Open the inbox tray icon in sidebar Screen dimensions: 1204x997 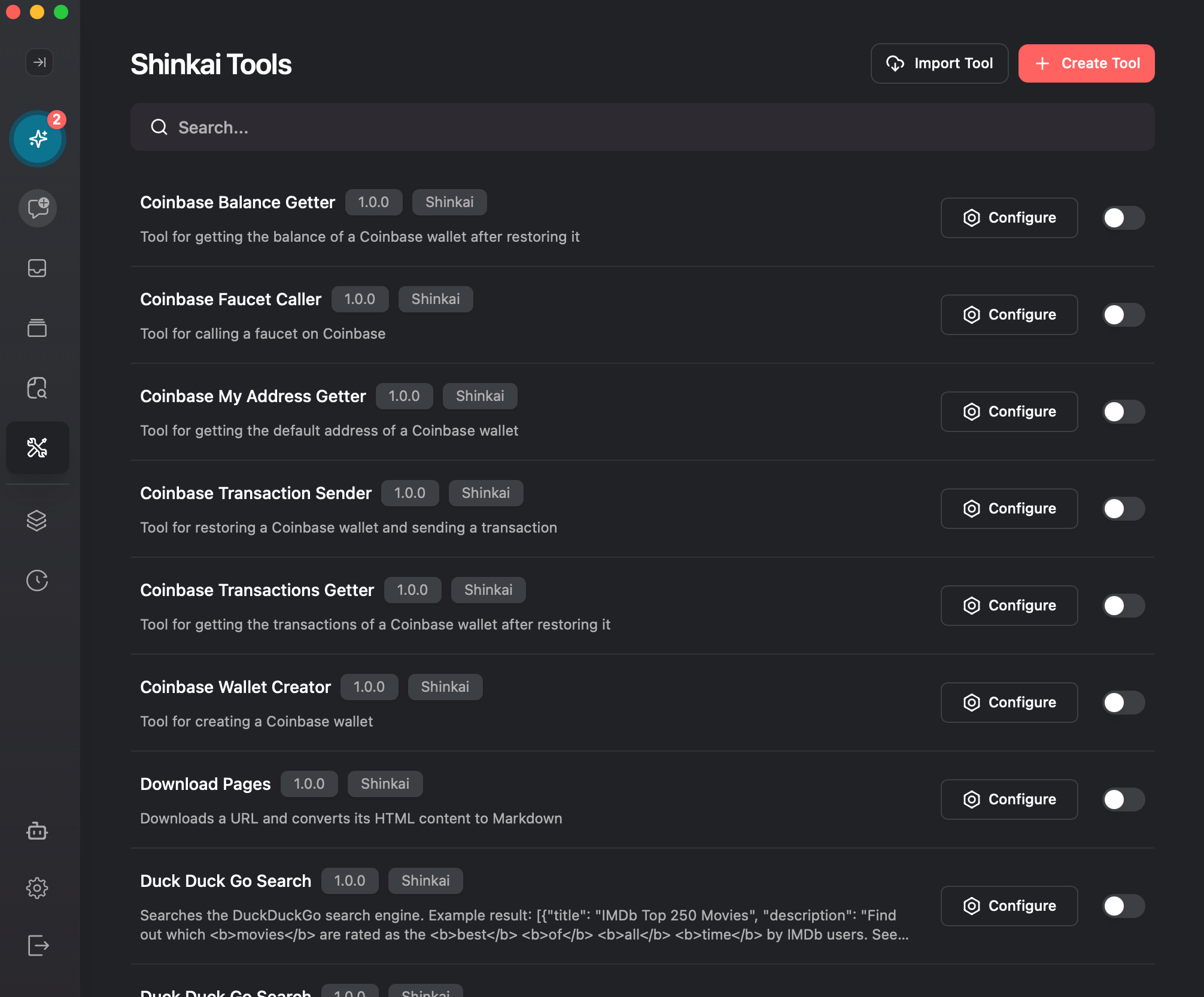37,268
